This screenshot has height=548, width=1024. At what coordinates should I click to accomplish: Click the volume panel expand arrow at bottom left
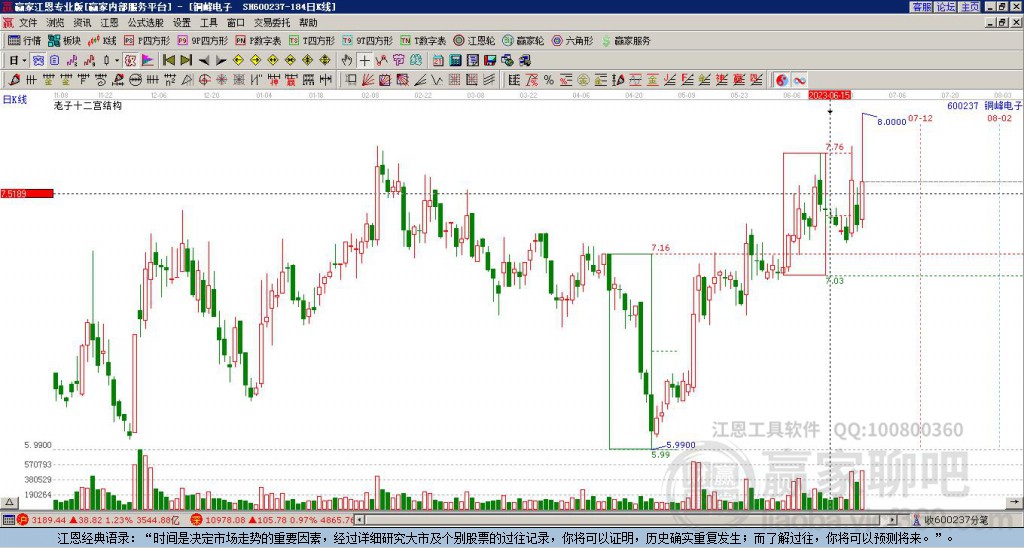tap(9, 503)
